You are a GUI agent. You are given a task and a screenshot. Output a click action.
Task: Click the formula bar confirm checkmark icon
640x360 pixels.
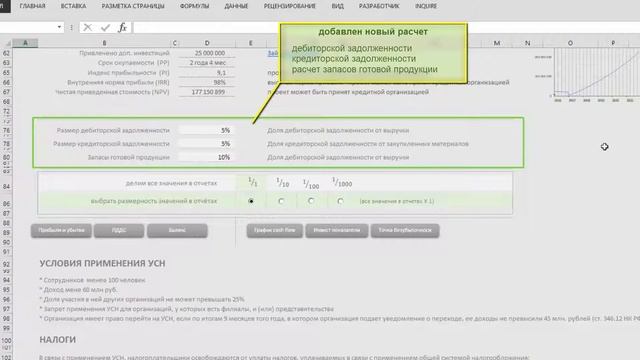[105, 27]
